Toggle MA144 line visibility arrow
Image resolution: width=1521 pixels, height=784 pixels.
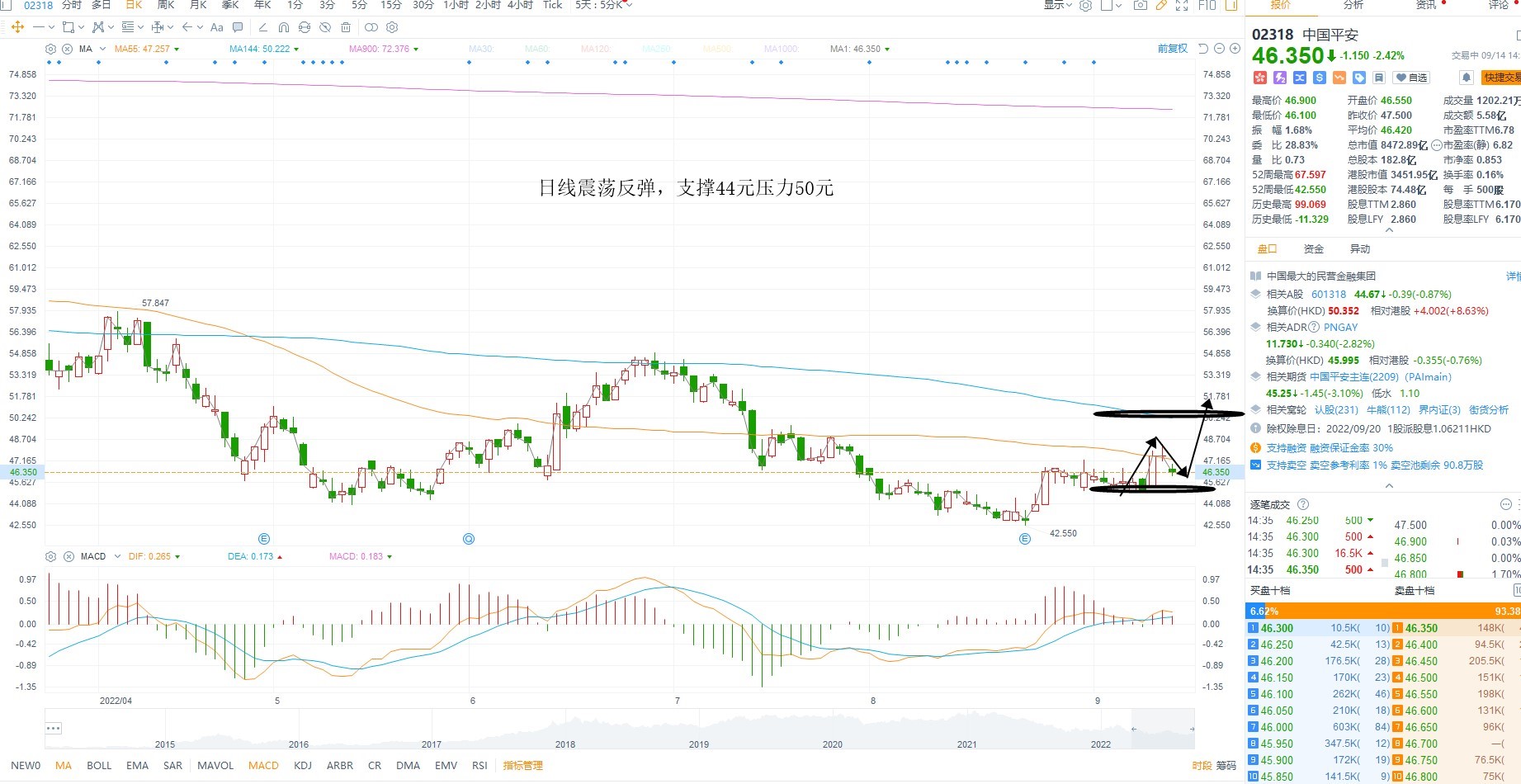point(296,50)
